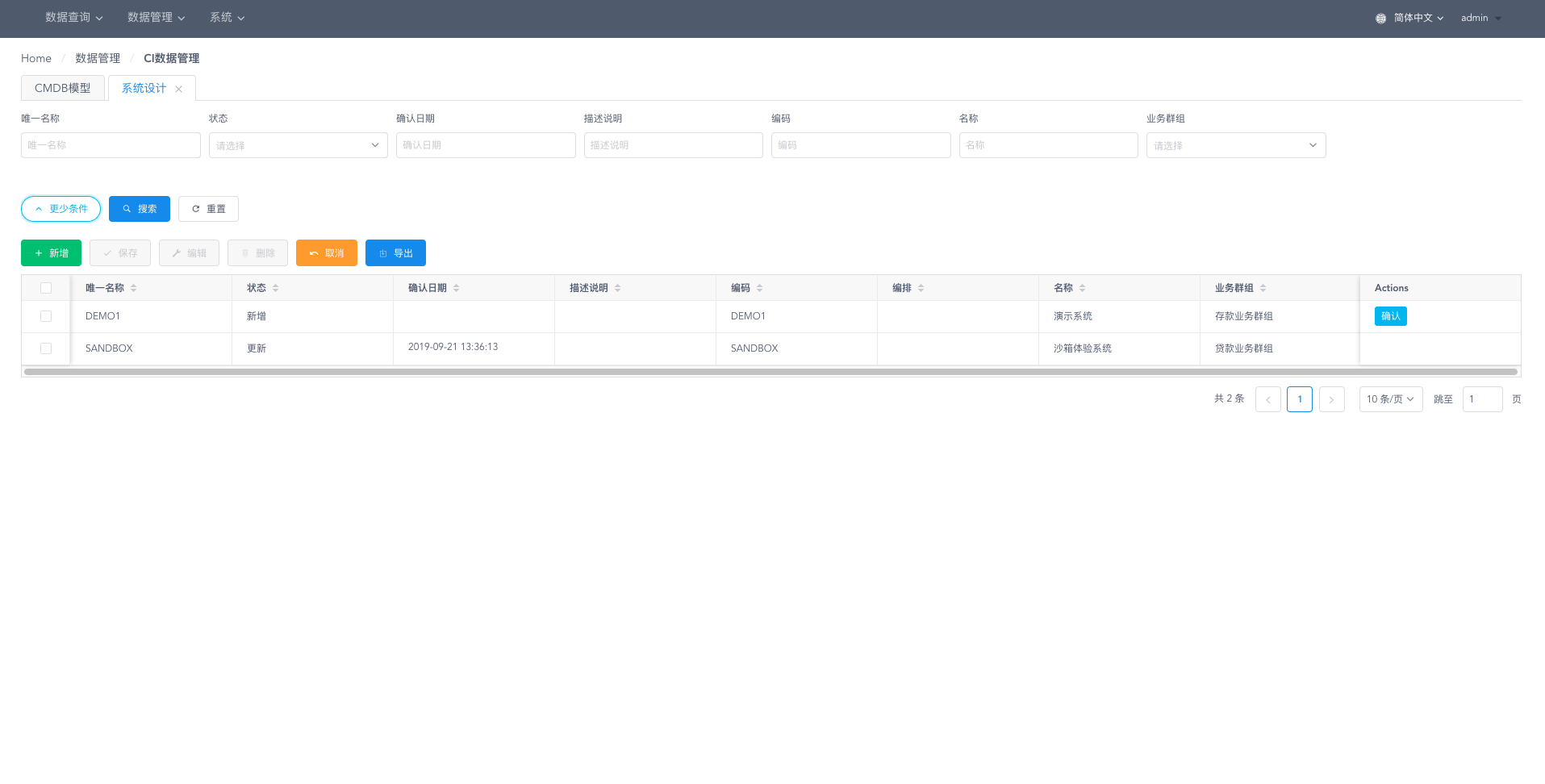The width and height of the screenshot is (1545, 784).
Task: Open the 数据管理 top menu
Action: click(x=157, y=18)
